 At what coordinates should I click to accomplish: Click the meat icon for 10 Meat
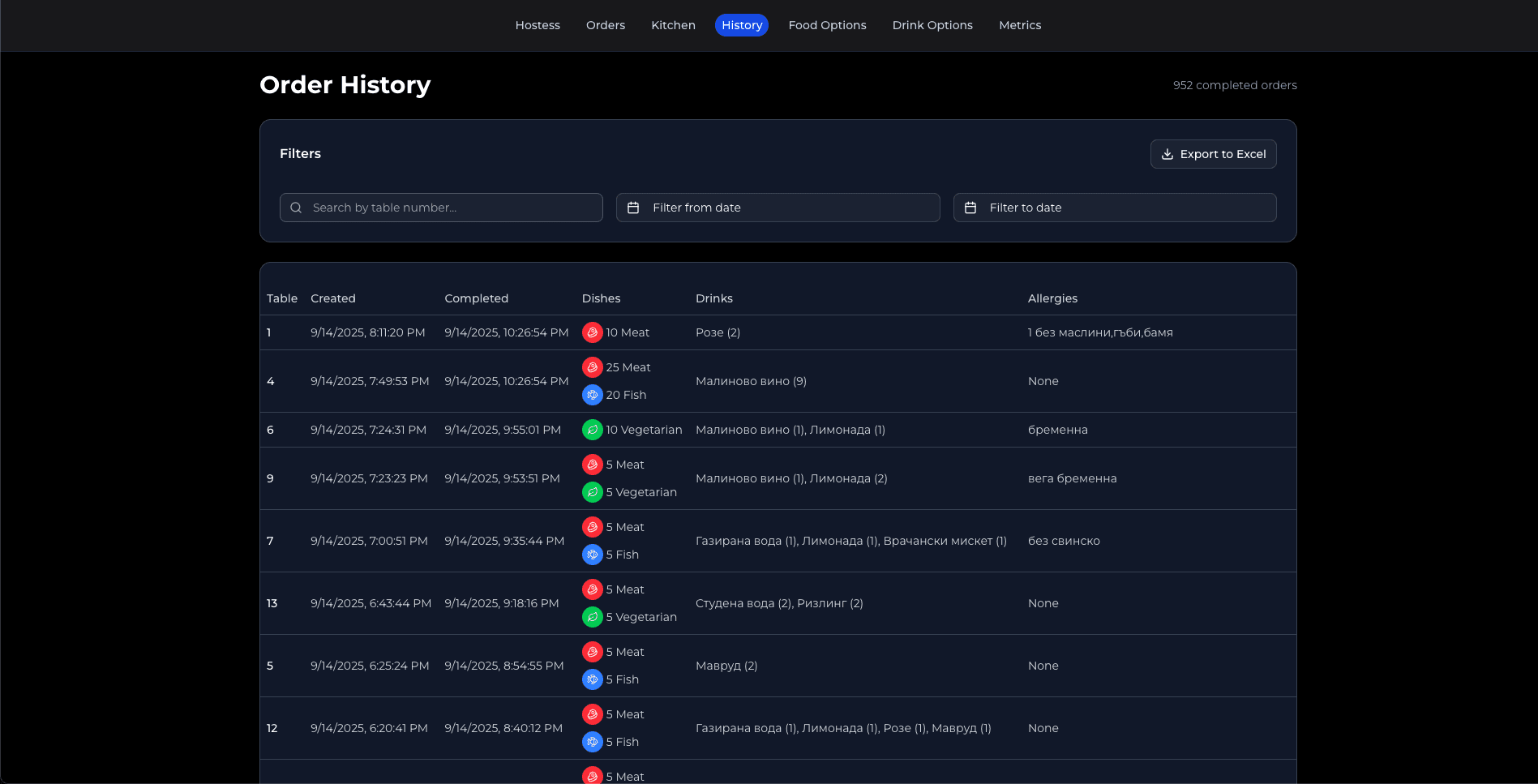click(593, 332)
